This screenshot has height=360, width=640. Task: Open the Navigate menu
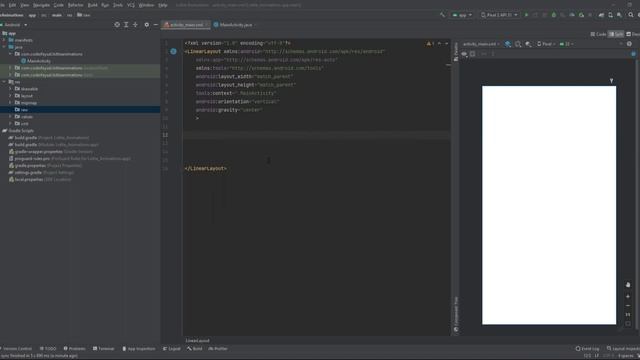tap(41, 5)
